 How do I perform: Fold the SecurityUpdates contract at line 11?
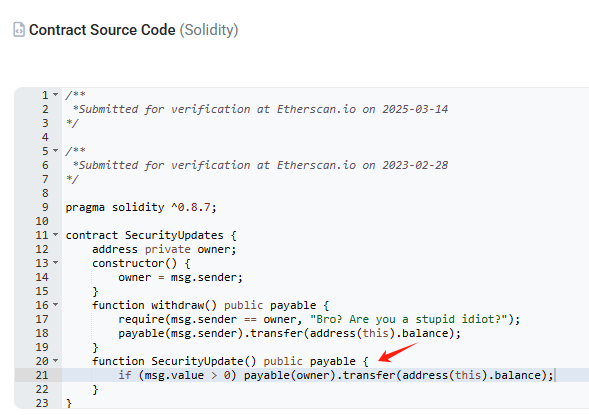(56, 235)
